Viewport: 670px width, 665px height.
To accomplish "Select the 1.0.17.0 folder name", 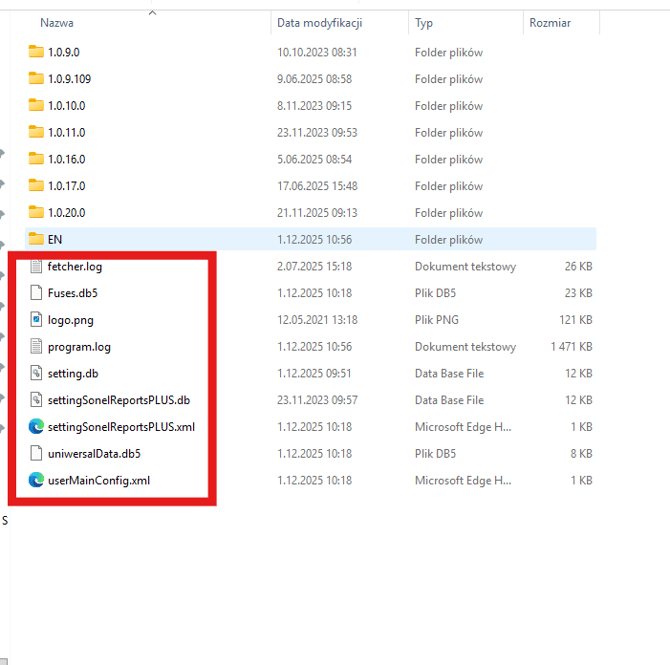I will point(67,186).
